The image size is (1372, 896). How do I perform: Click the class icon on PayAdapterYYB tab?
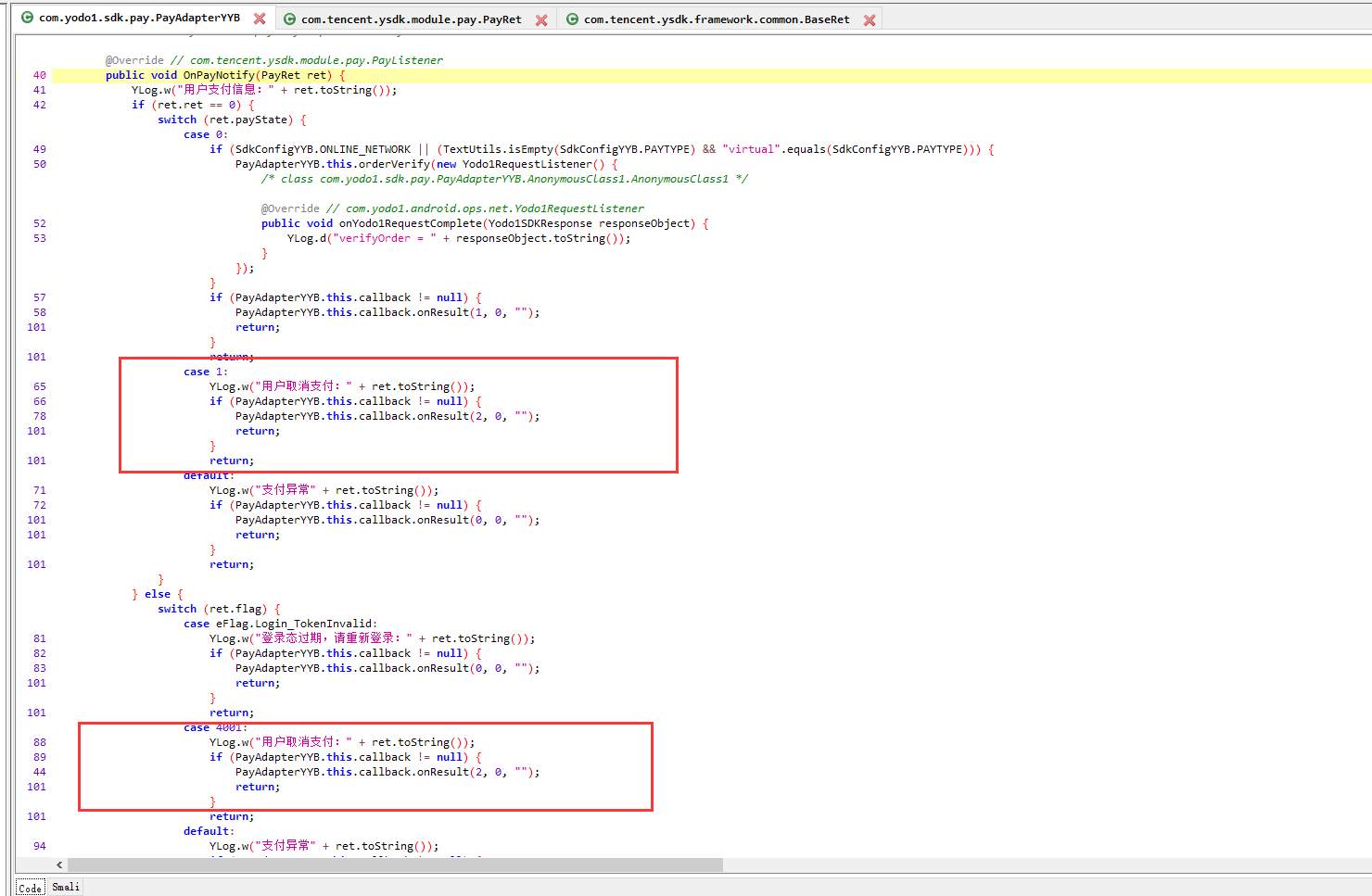(x=27, y=18)
